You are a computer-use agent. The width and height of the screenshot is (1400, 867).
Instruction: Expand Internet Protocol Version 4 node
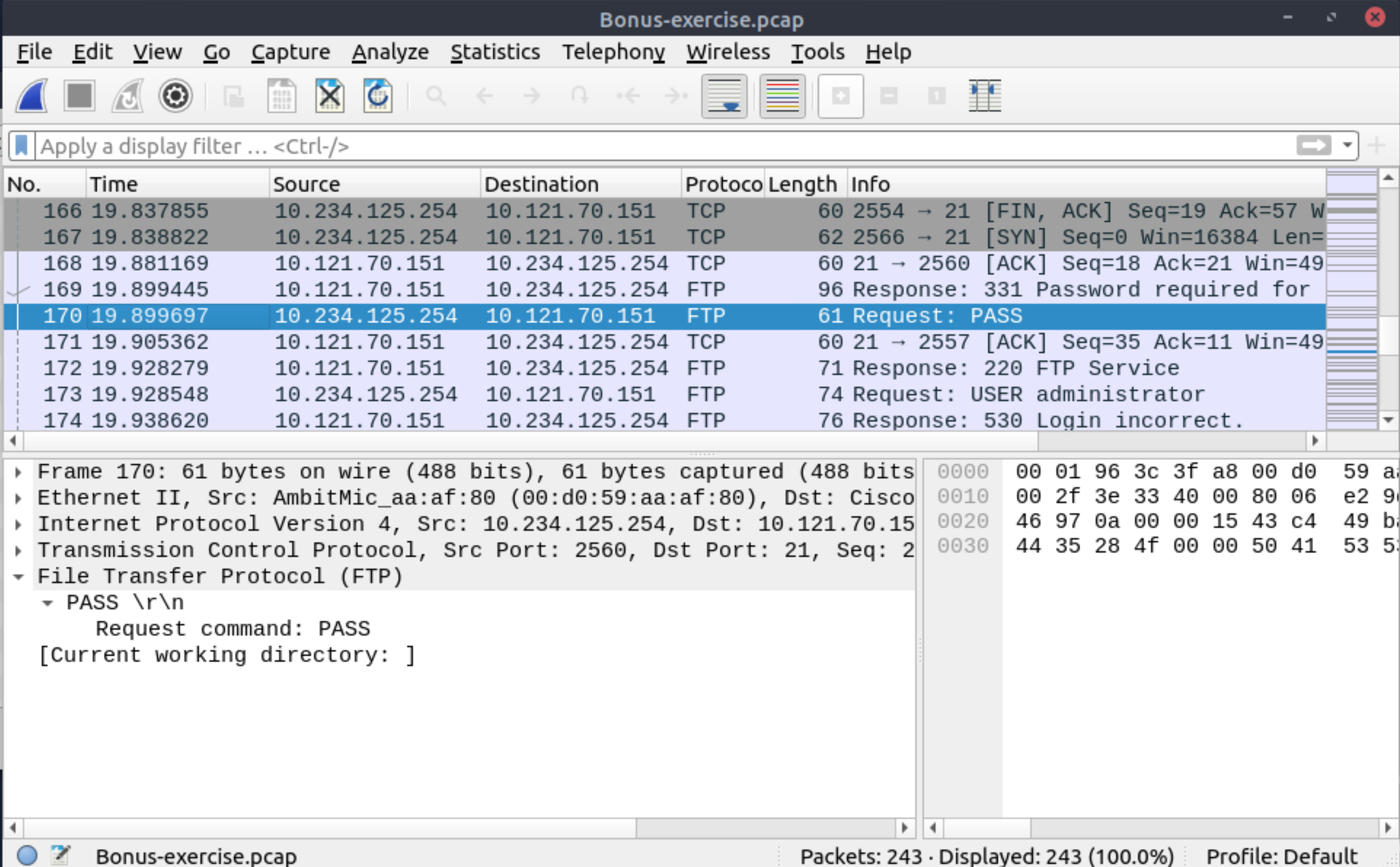pyautogui.click(x=18, y=524)
